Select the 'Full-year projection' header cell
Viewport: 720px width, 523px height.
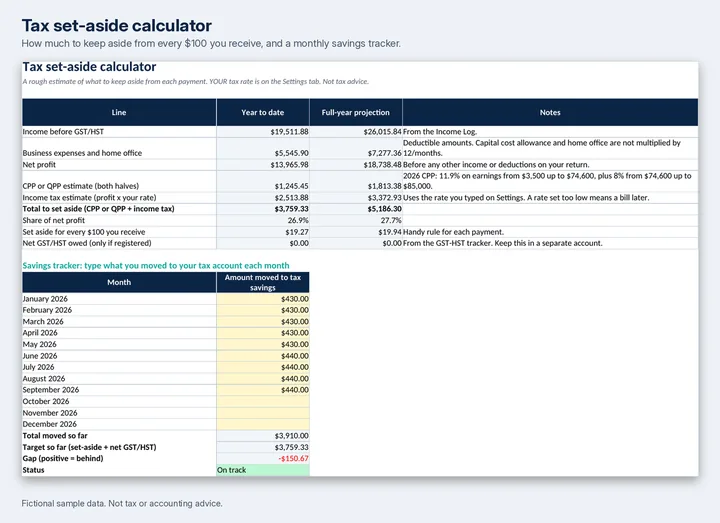[355, 112]
